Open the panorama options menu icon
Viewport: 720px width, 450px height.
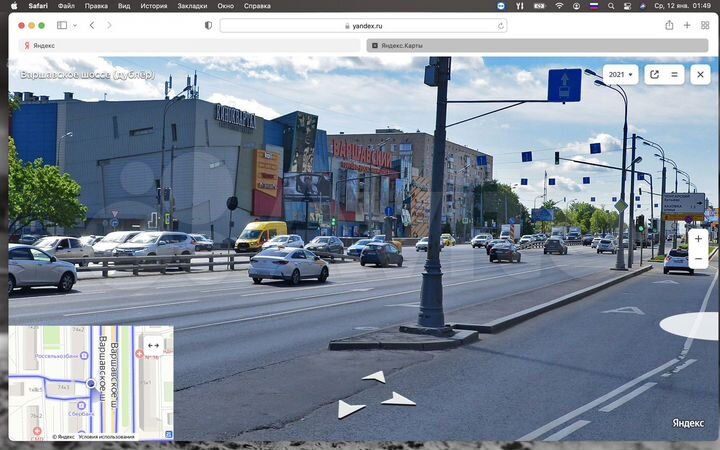tap(674, 74)
